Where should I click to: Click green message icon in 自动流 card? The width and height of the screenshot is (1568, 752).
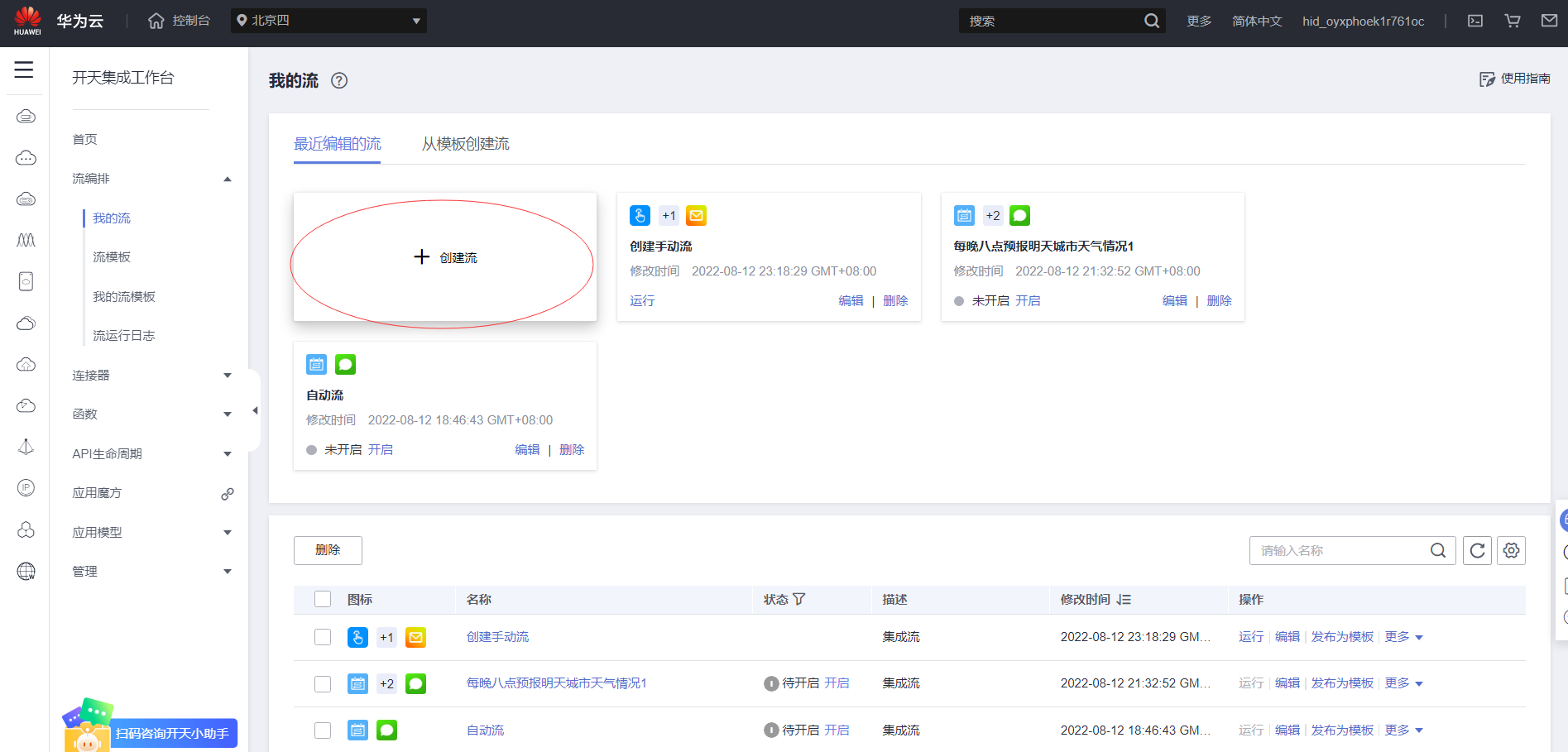click(x=346, y=365)
